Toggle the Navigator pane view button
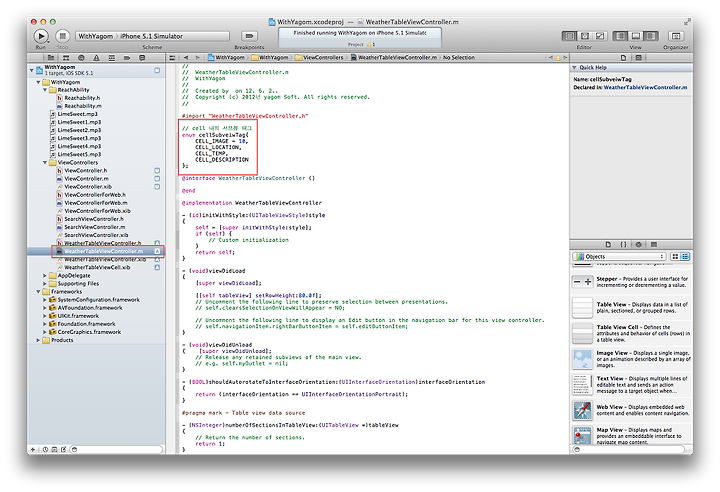720x492 pixels. (x=620, y=36)
